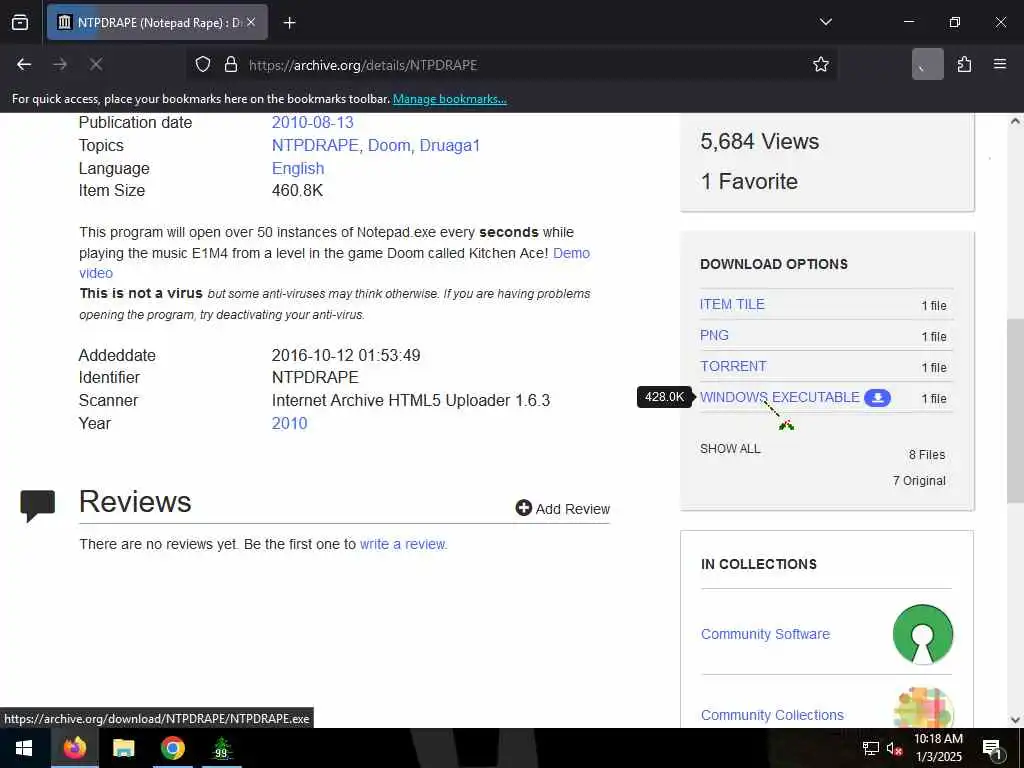This screenshot has width=1024, height=768.
Task: Click the 5,684 Views text
Action: [760, 142]
